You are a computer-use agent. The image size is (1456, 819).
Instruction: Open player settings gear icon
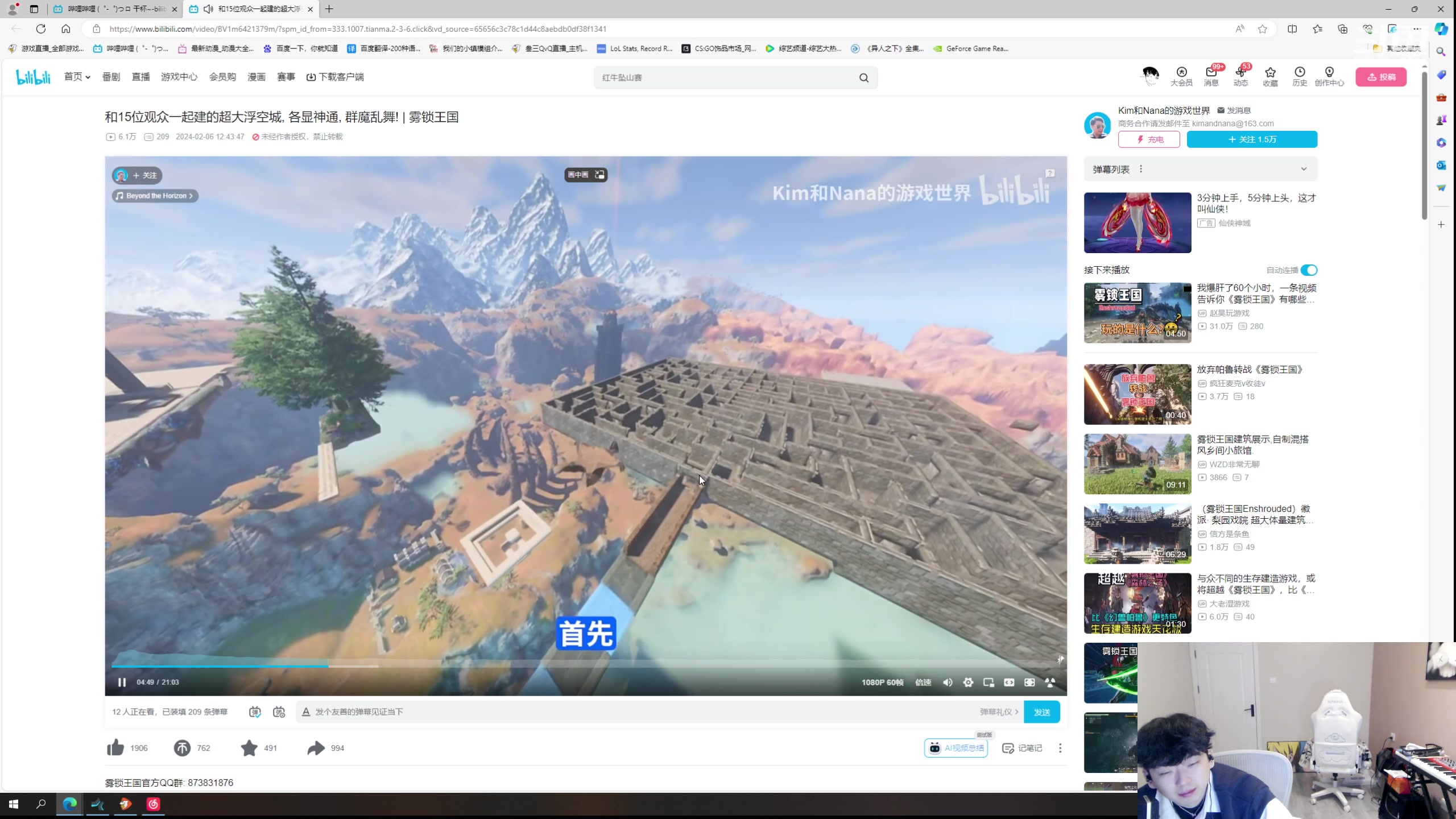pos(968,682)
